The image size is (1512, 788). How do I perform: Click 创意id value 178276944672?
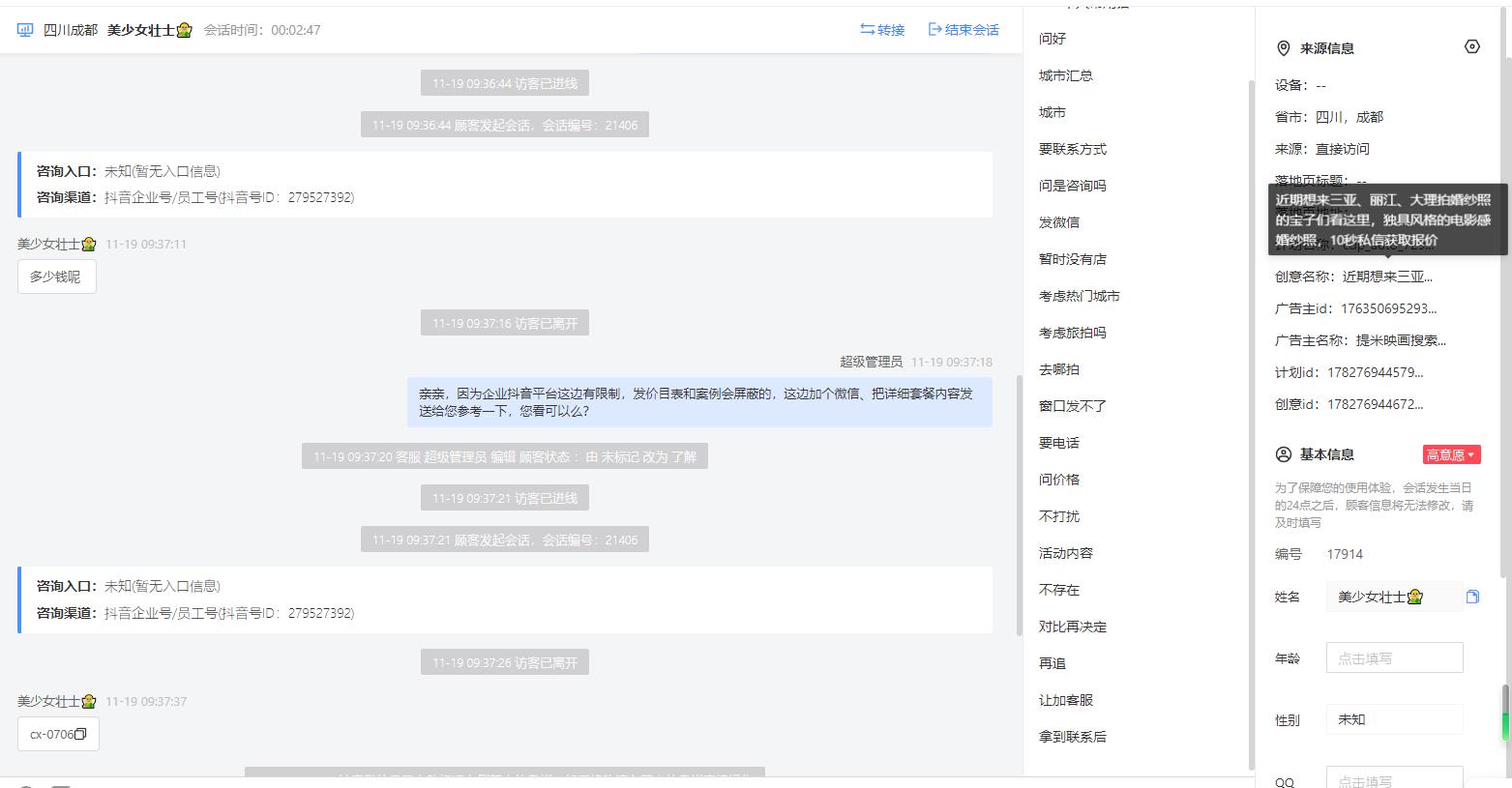[x=1376, y=404]
